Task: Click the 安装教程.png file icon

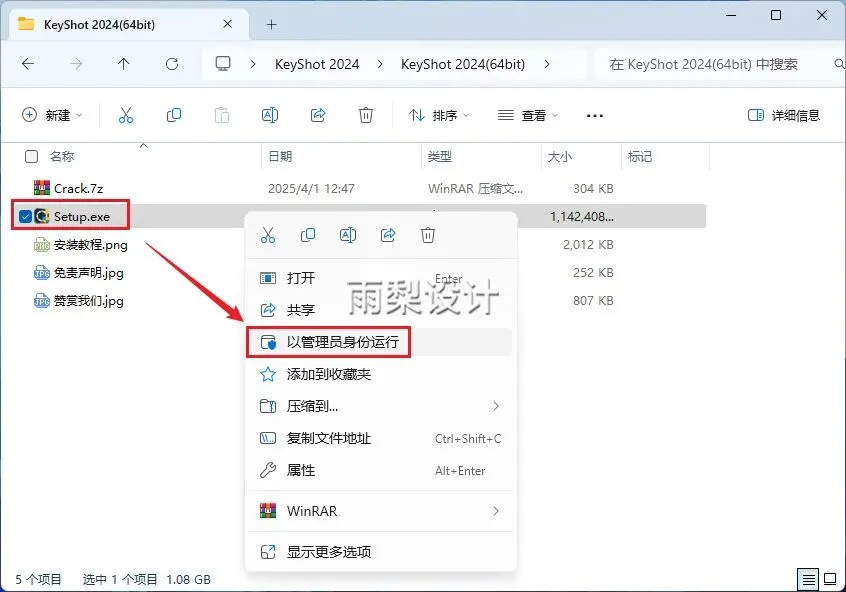Action: pos(42,244)
